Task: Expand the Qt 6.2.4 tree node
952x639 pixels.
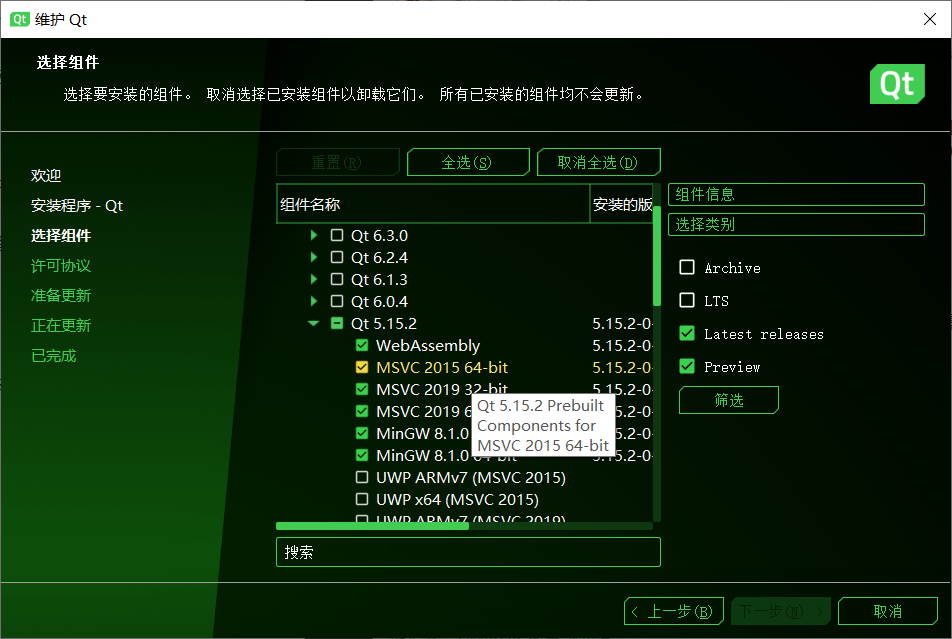Action: 313,257
